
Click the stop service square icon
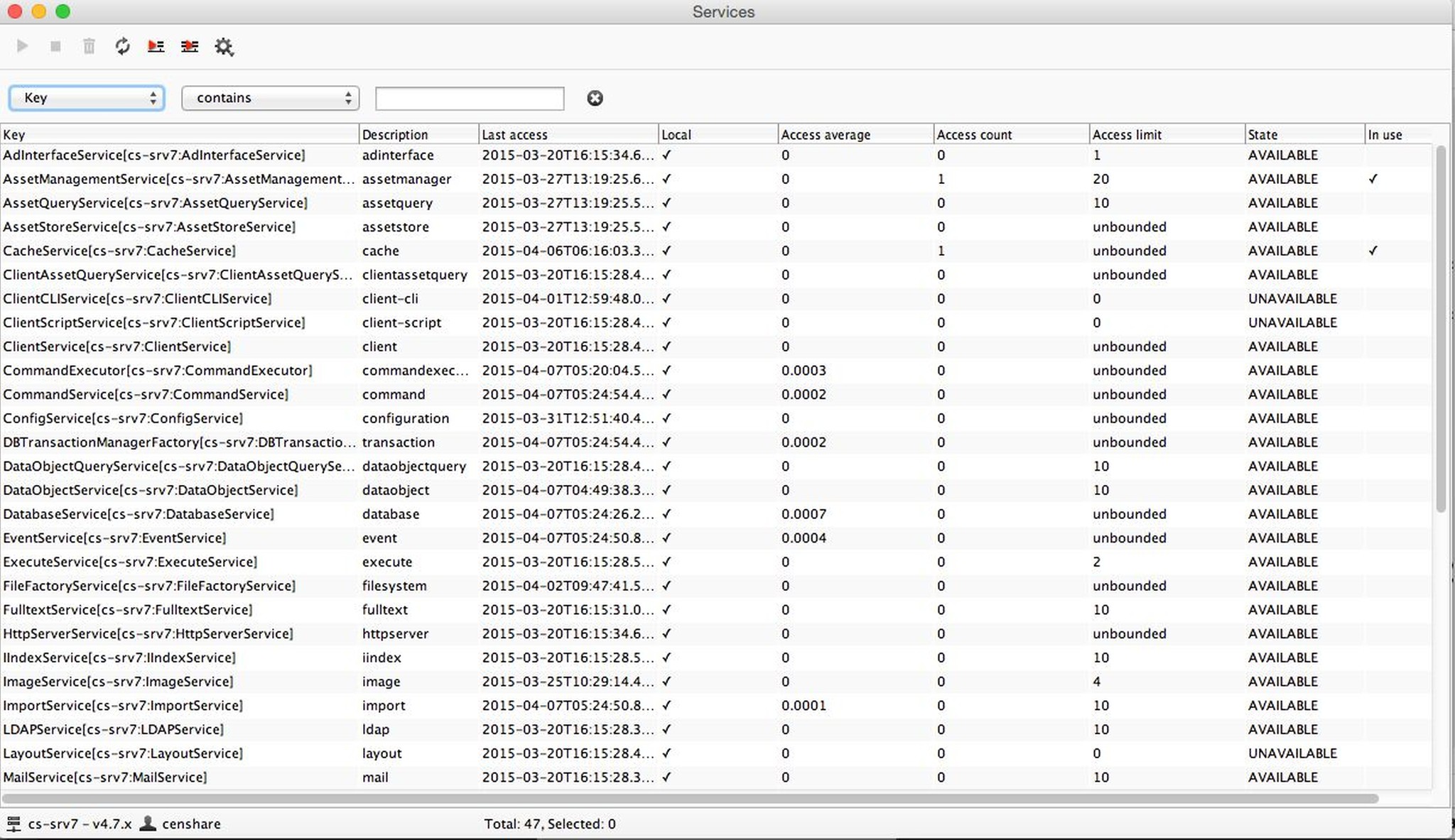click(x=55, y=46)
